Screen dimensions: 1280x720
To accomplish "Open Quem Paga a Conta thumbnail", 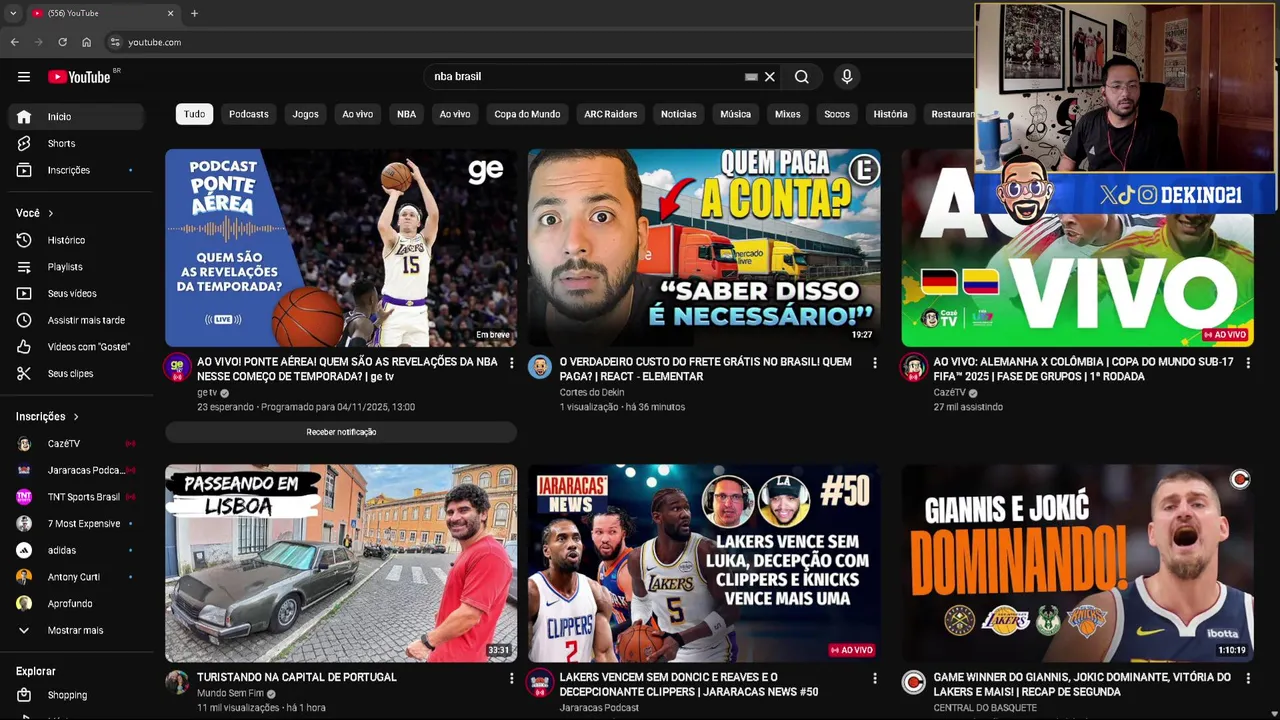I will click(x=704, y=248).
